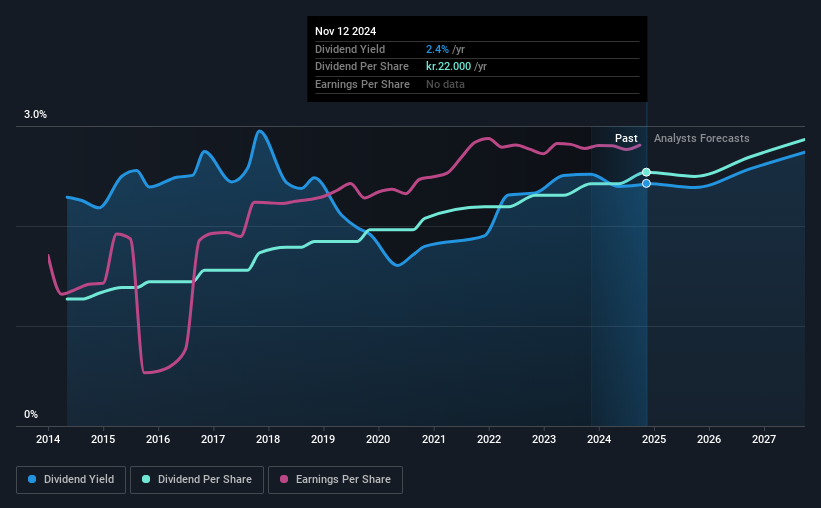
Task: Click the blue Dividend Yield legend dot
Action: (32, 479)
